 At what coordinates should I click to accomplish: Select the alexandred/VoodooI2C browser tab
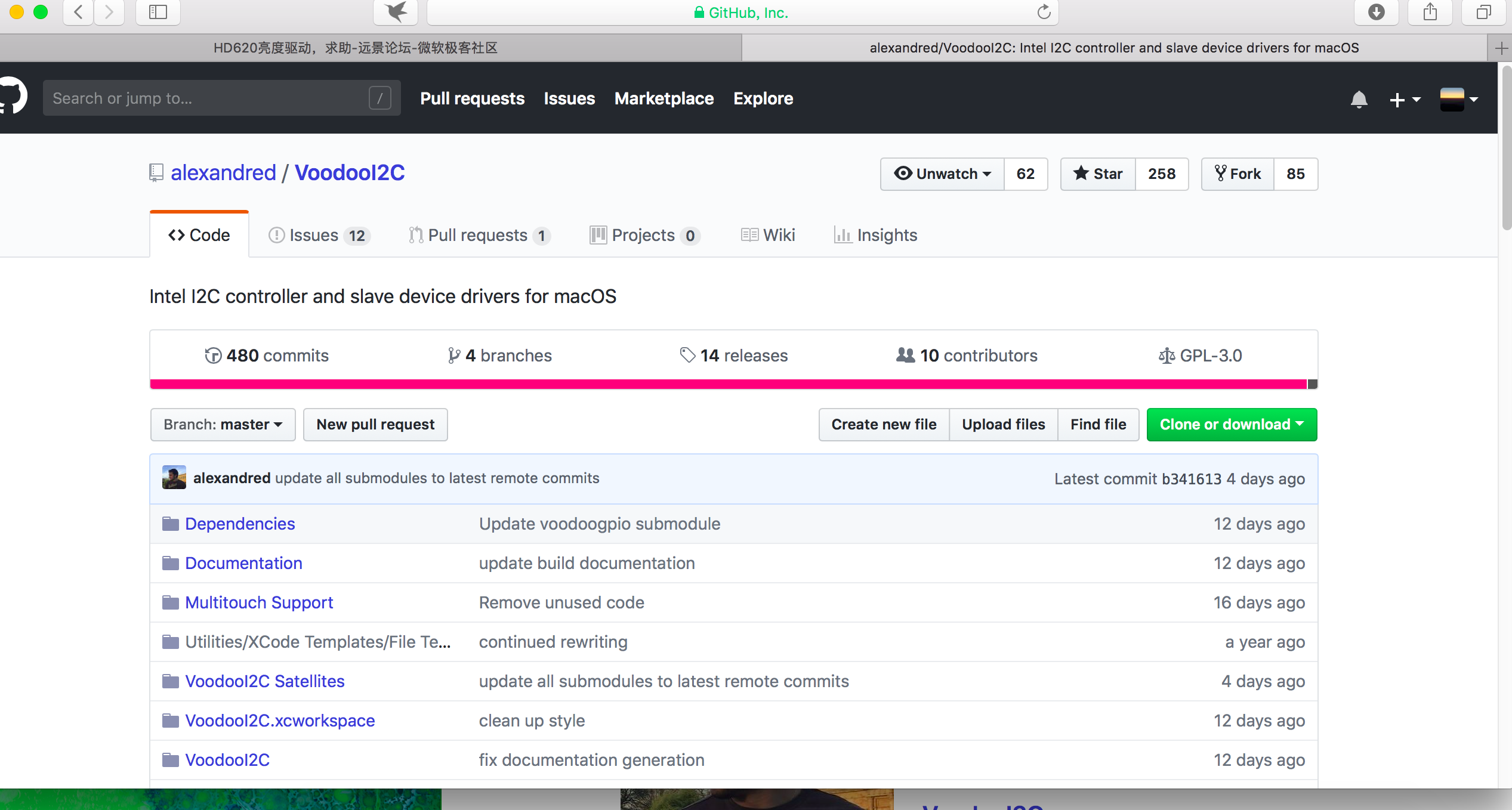point(1114,48)
